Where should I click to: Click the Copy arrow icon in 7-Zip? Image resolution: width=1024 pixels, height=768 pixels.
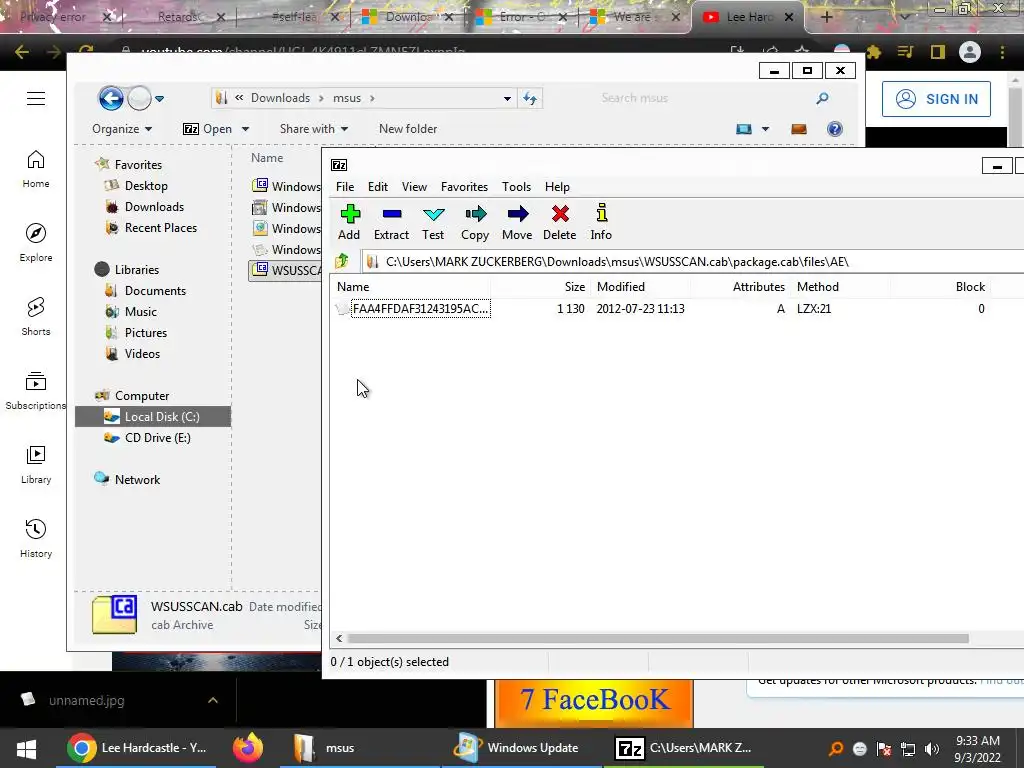pos(475,214)
